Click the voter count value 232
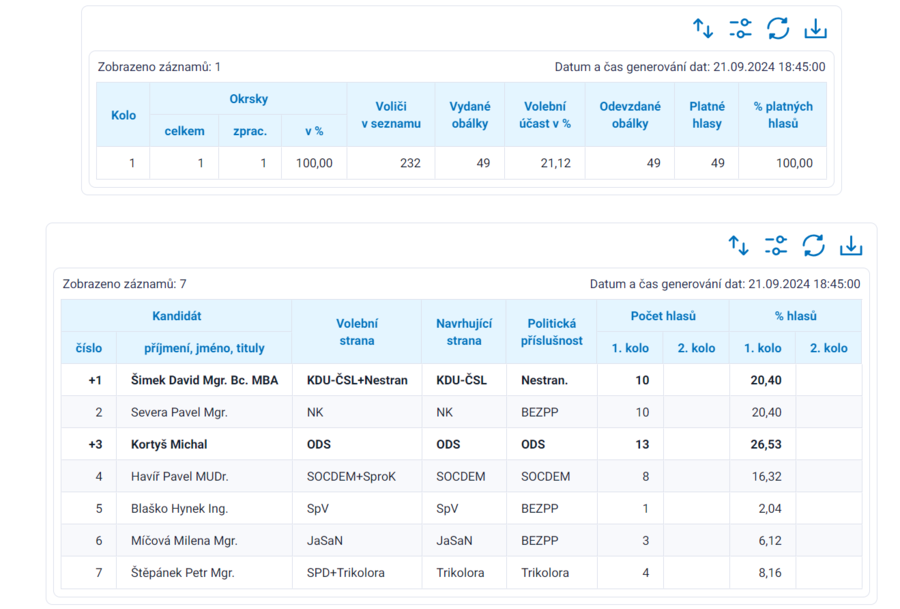The image size is (900, 609). pyautogui.click(x=410, y=163)
